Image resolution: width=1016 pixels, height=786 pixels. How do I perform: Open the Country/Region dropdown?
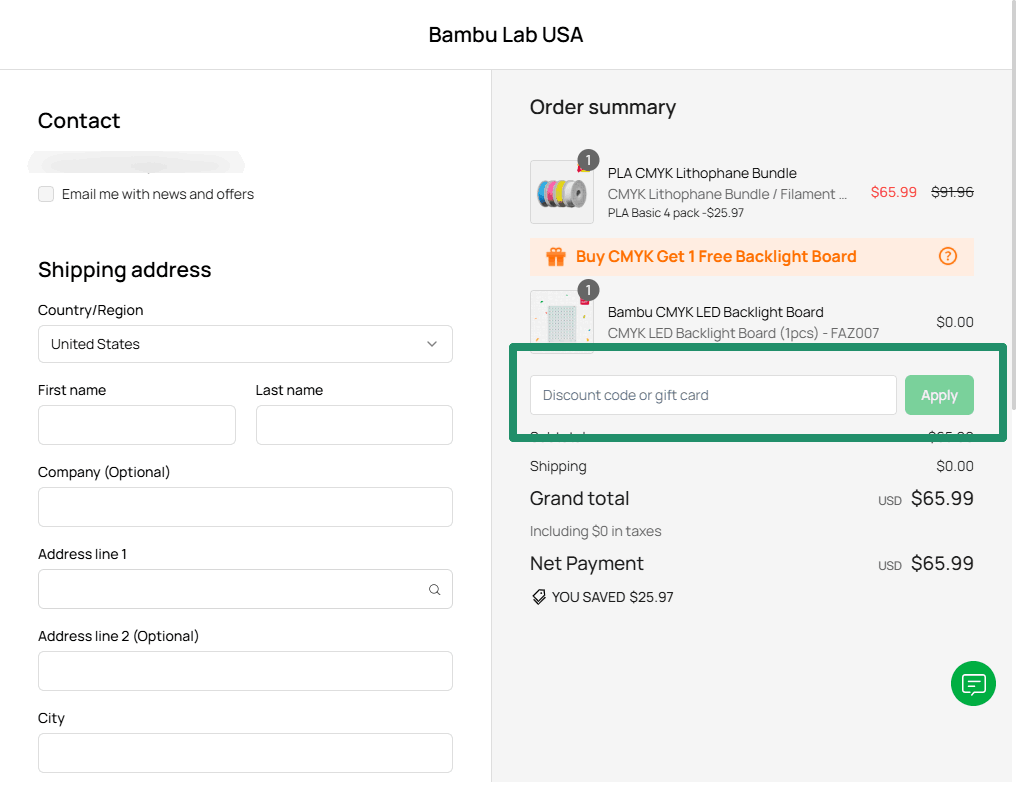245,344
